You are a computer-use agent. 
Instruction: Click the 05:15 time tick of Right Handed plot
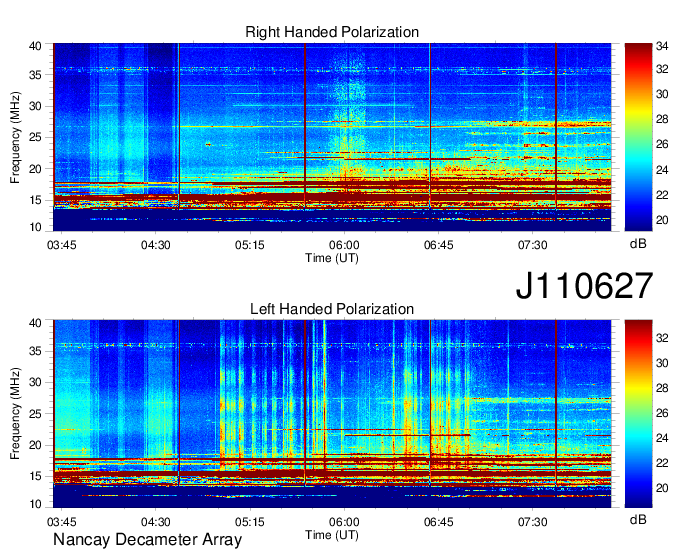[250, 245]
